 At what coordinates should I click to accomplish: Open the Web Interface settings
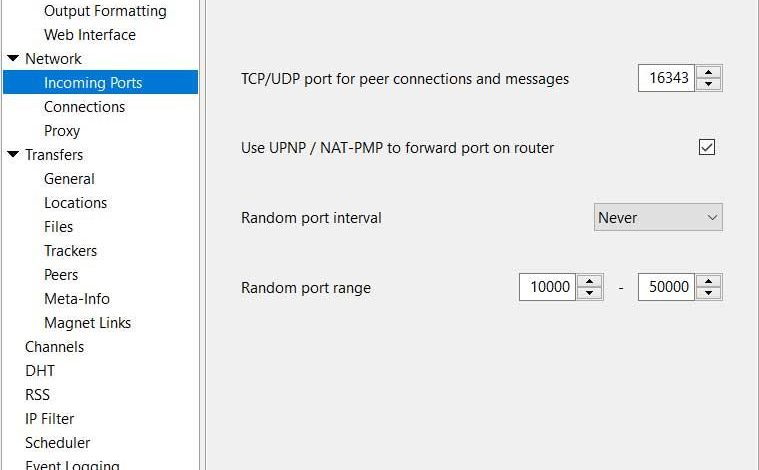(x=90, y=35)
